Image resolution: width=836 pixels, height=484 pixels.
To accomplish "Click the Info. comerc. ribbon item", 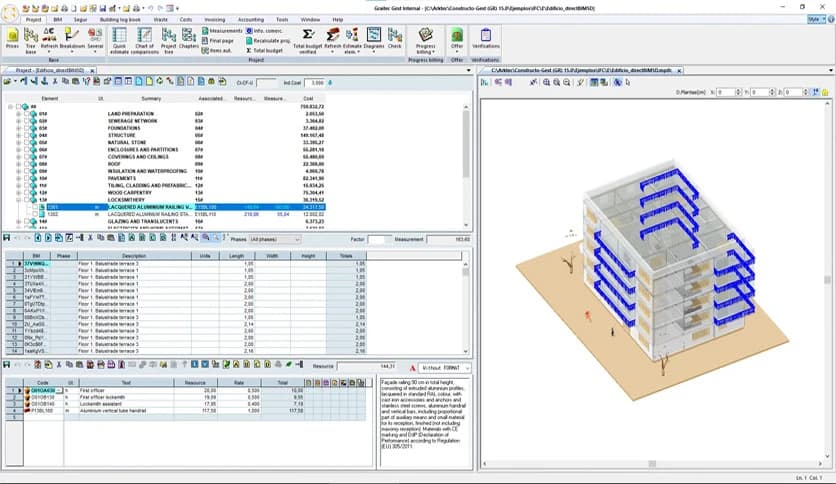I will 264,31.
